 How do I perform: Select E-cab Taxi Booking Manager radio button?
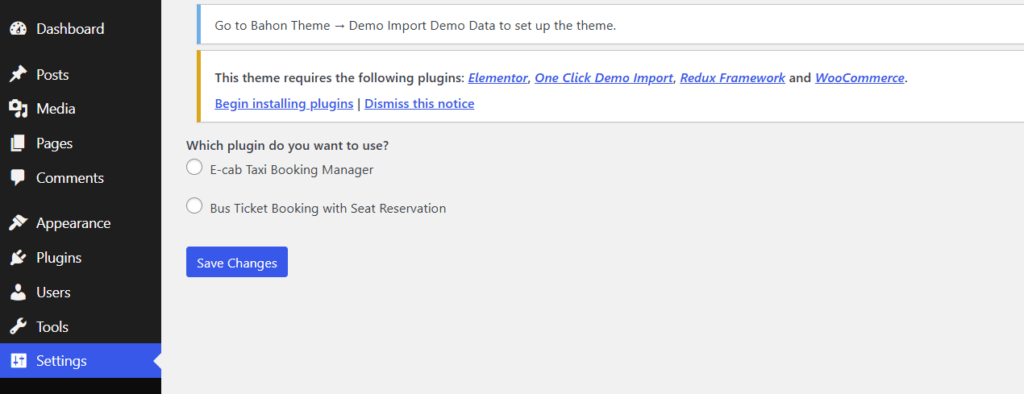[x=194, y=168]
